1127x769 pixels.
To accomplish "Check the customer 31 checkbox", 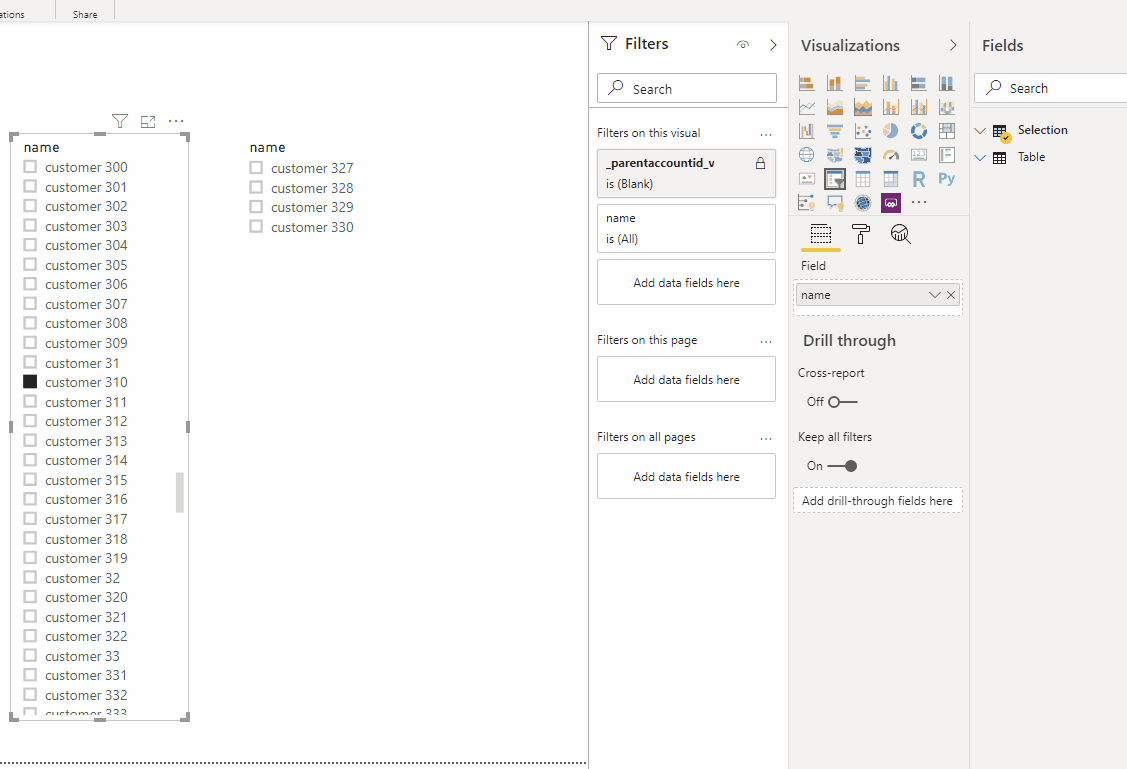I will click(x=30, y=362).
